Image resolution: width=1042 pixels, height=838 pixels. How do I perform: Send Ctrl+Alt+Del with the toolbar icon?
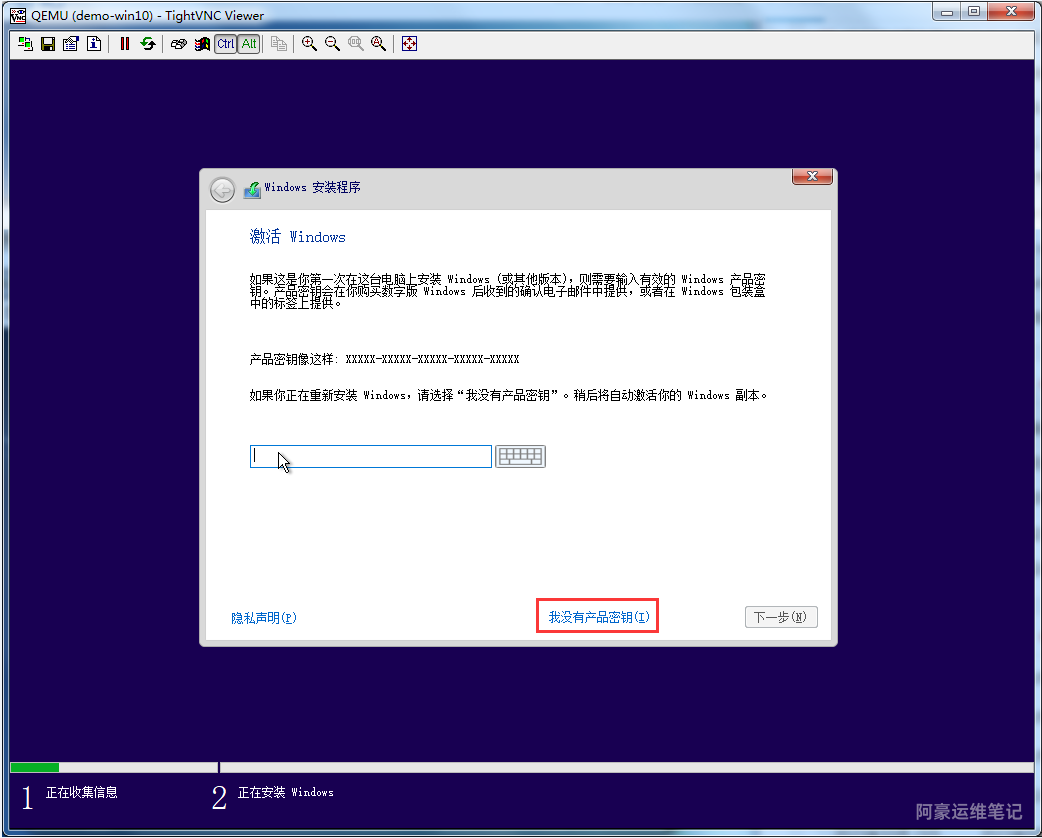tap(178, 44)
